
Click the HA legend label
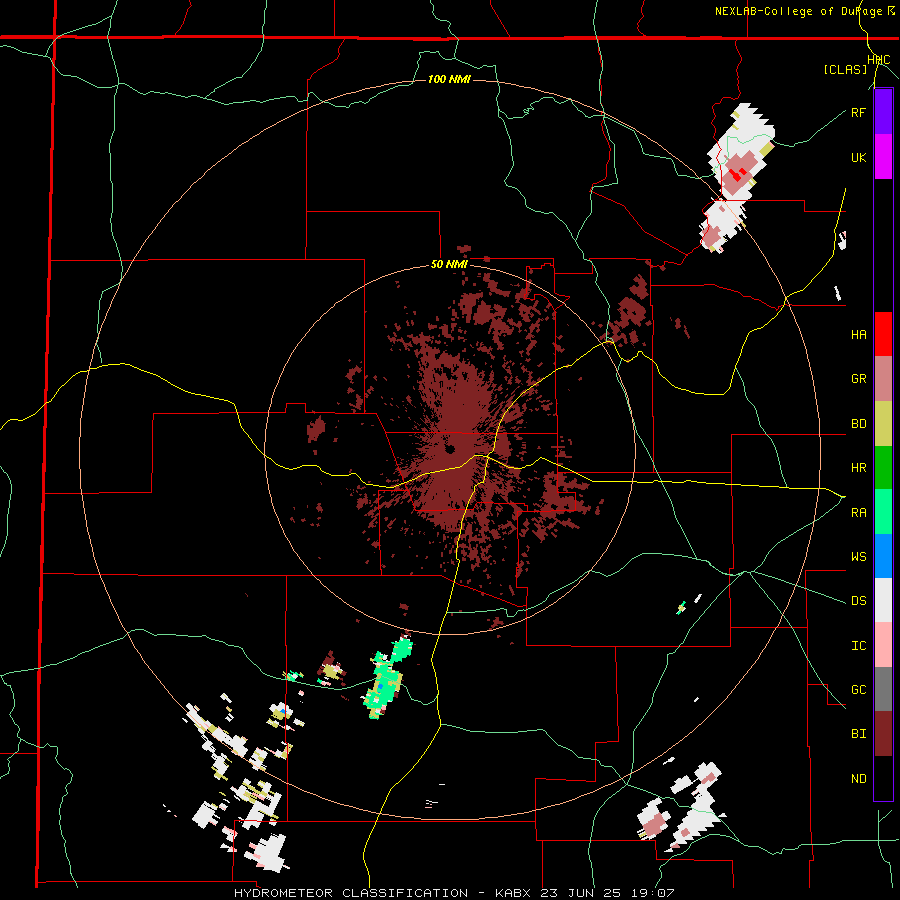pyautogui.click(x=858, y=335)
